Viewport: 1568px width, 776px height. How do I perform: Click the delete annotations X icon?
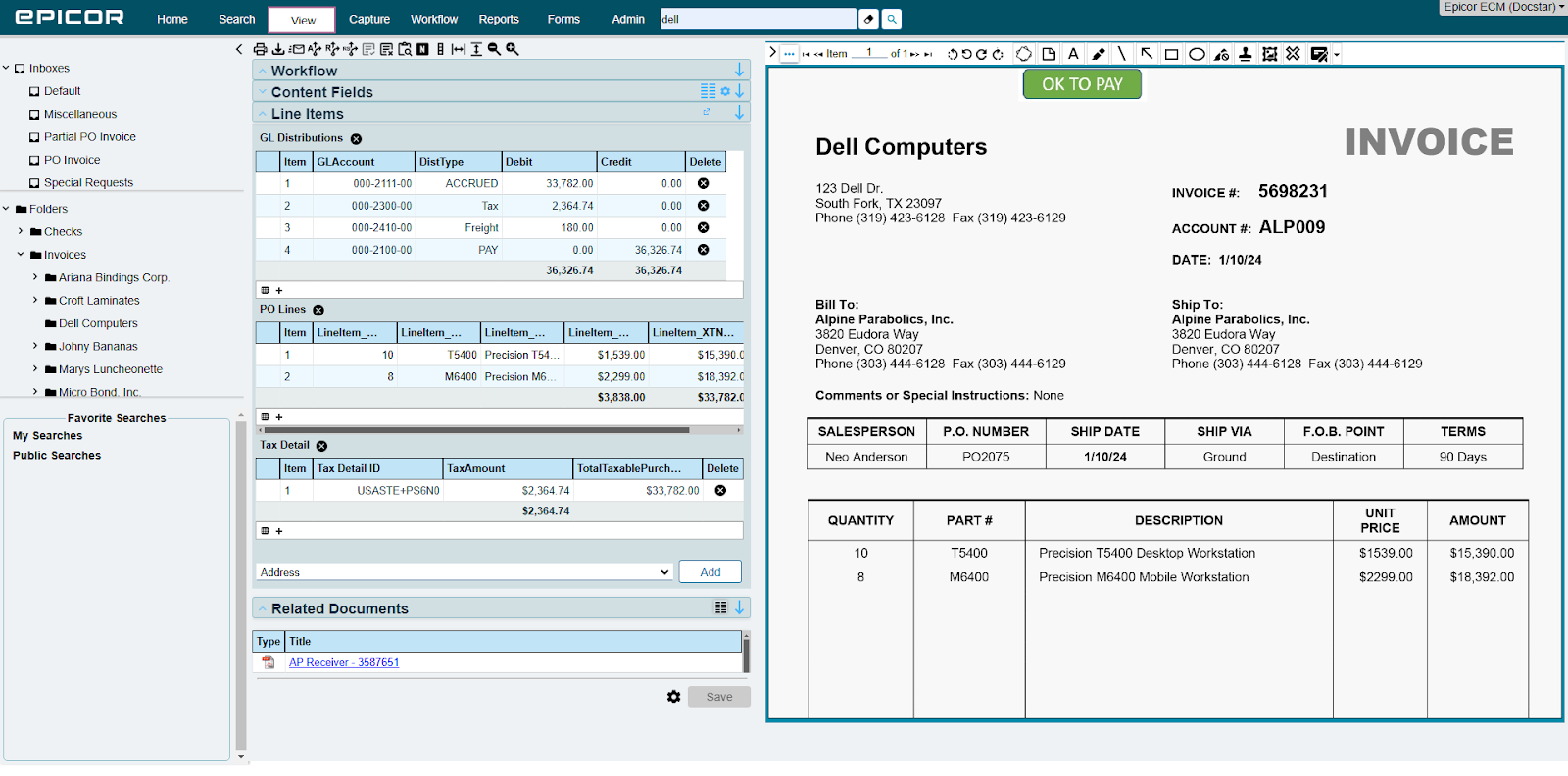[x=1294, y=54]
